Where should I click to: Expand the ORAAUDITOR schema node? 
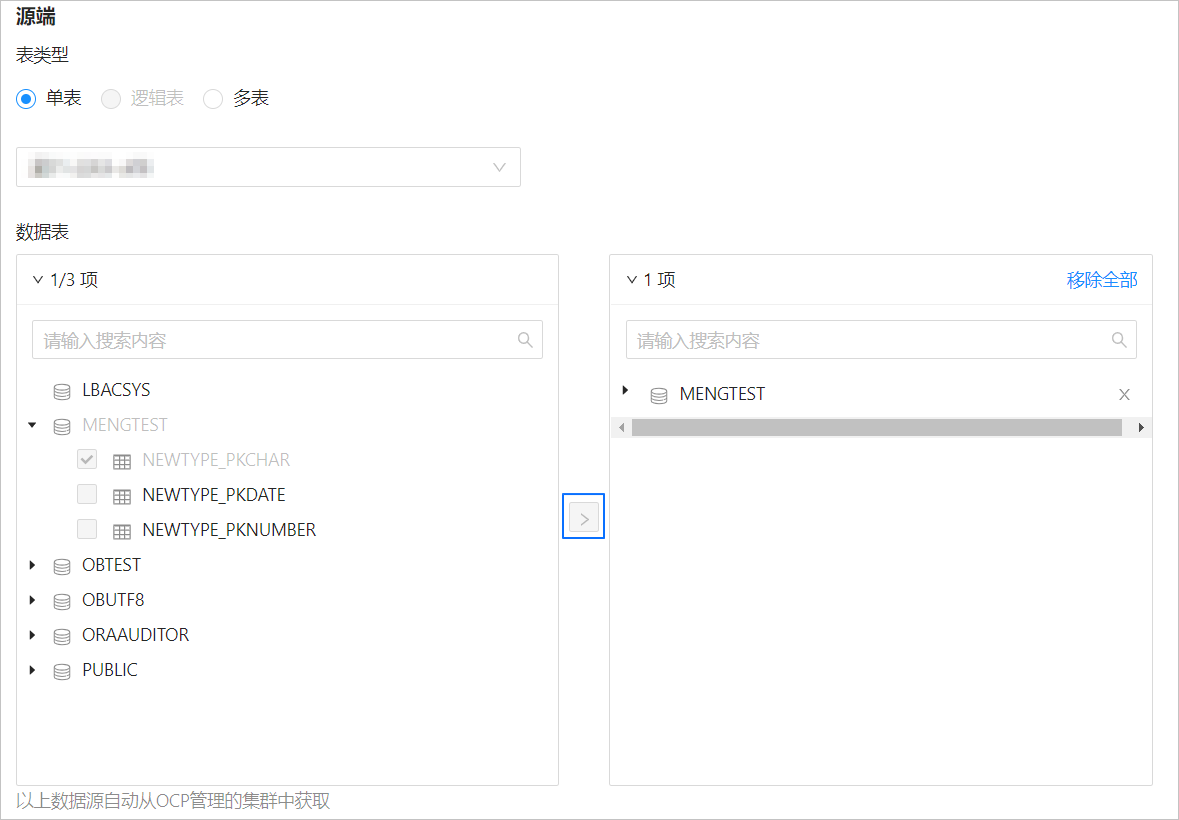[32, 635]
